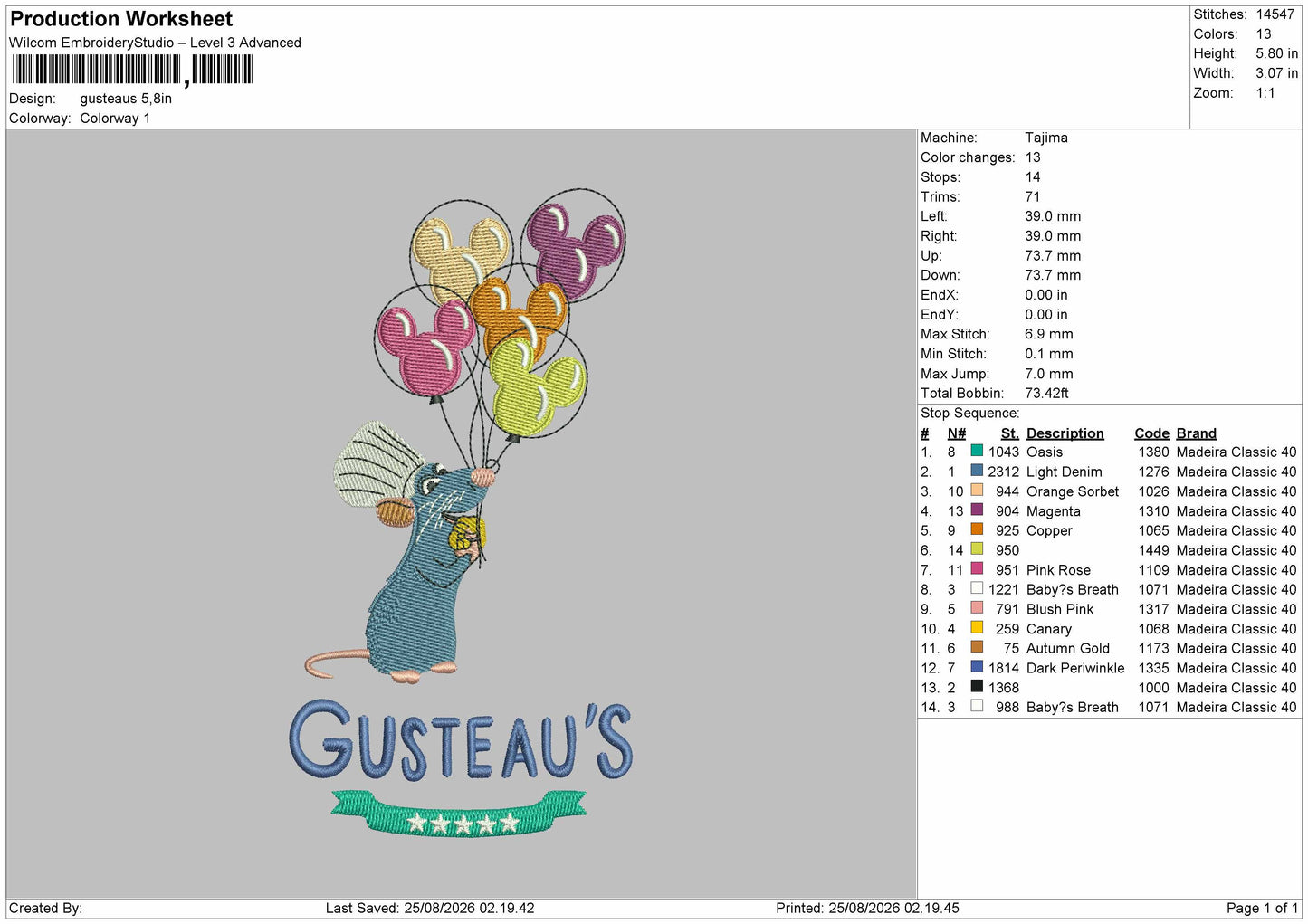The height and width of the screenshot is (924, 1308).
Task: Click the embroidery design preview image
Action: pos(462,514)
